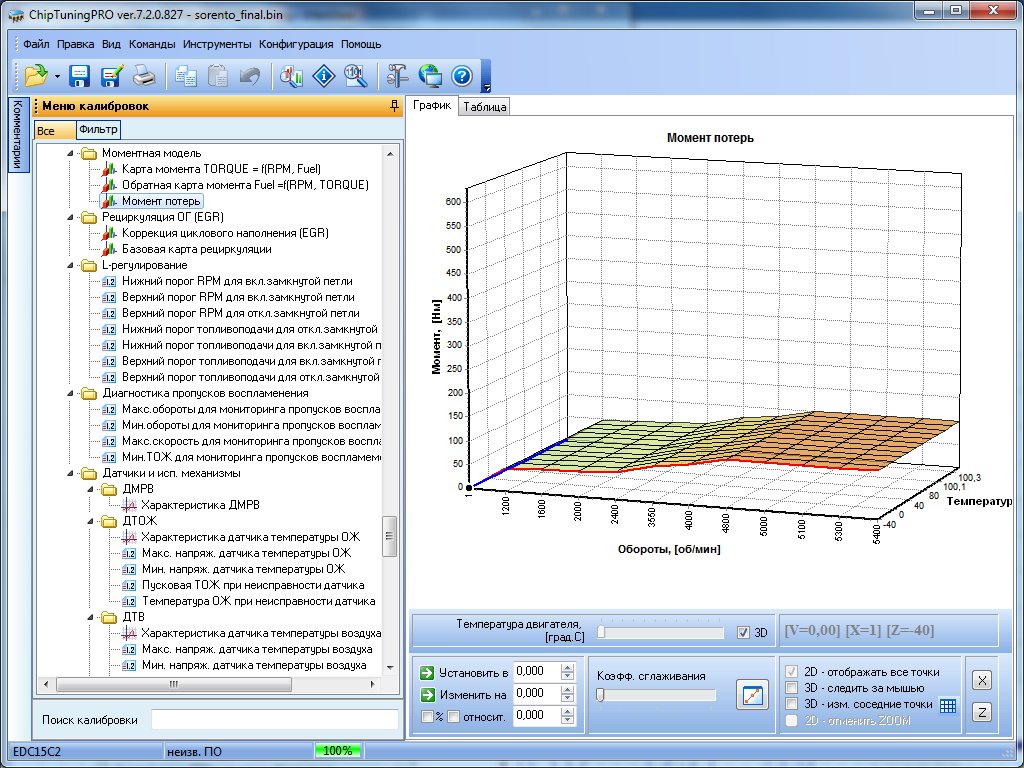
Task: Click the printer icon in toolbar
Action: coord(144,75)
